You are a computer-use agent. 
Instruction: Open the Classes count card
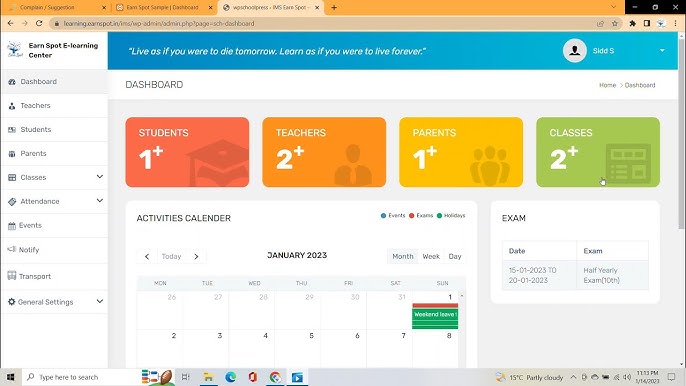598,152
